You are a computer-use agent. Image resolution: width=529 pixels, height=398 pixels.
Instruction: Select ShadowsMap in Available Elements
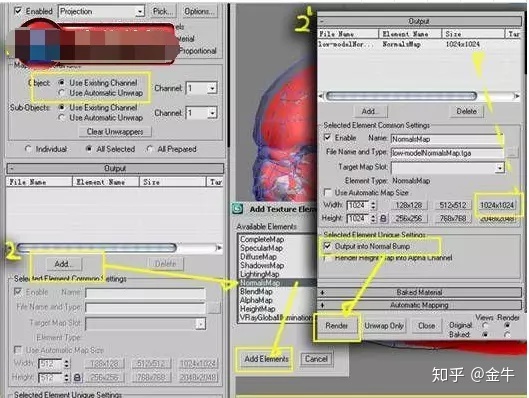coord(262,265)
